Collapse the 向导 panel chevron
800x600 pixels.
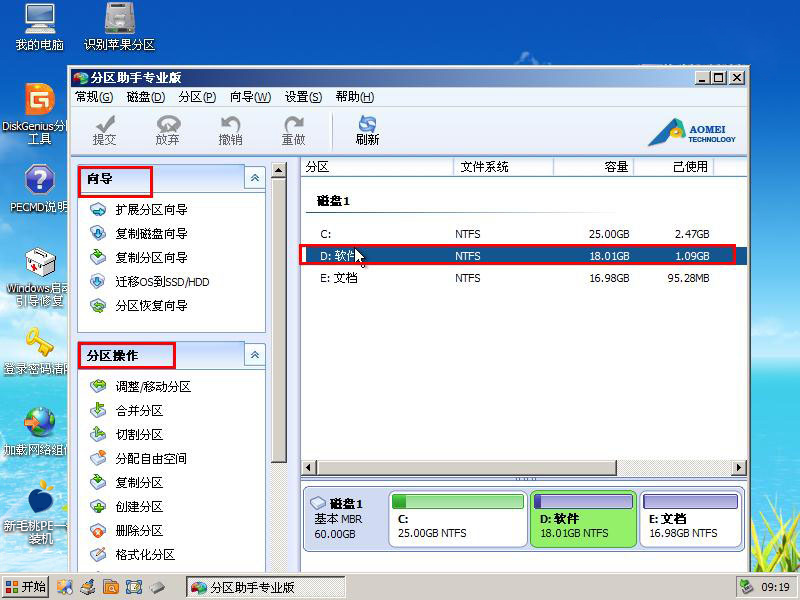(x=255, y=178)
